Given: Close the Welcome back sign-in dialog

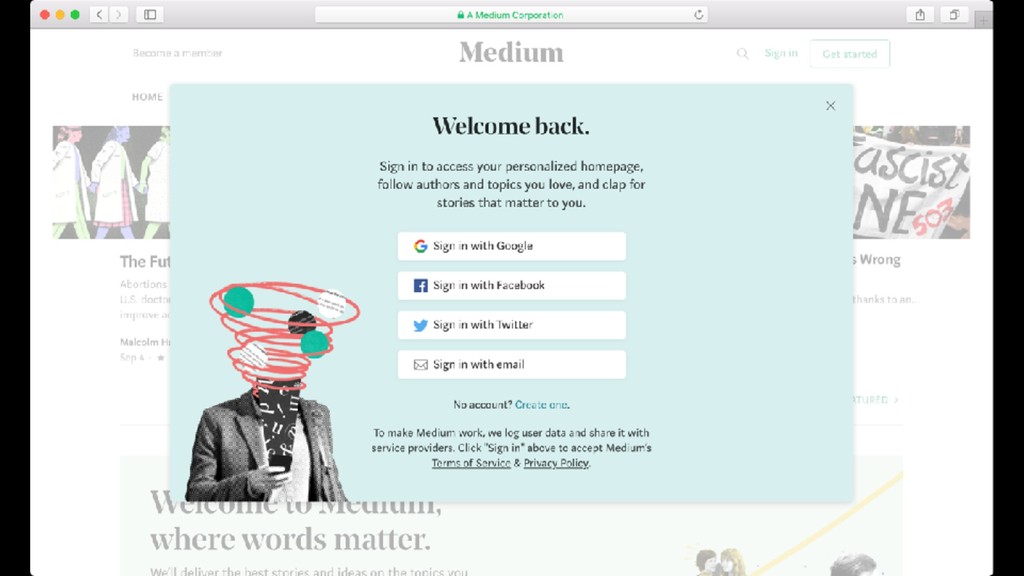Looking at the screenshot, I should pyautogui.click(x=830, y=106).
